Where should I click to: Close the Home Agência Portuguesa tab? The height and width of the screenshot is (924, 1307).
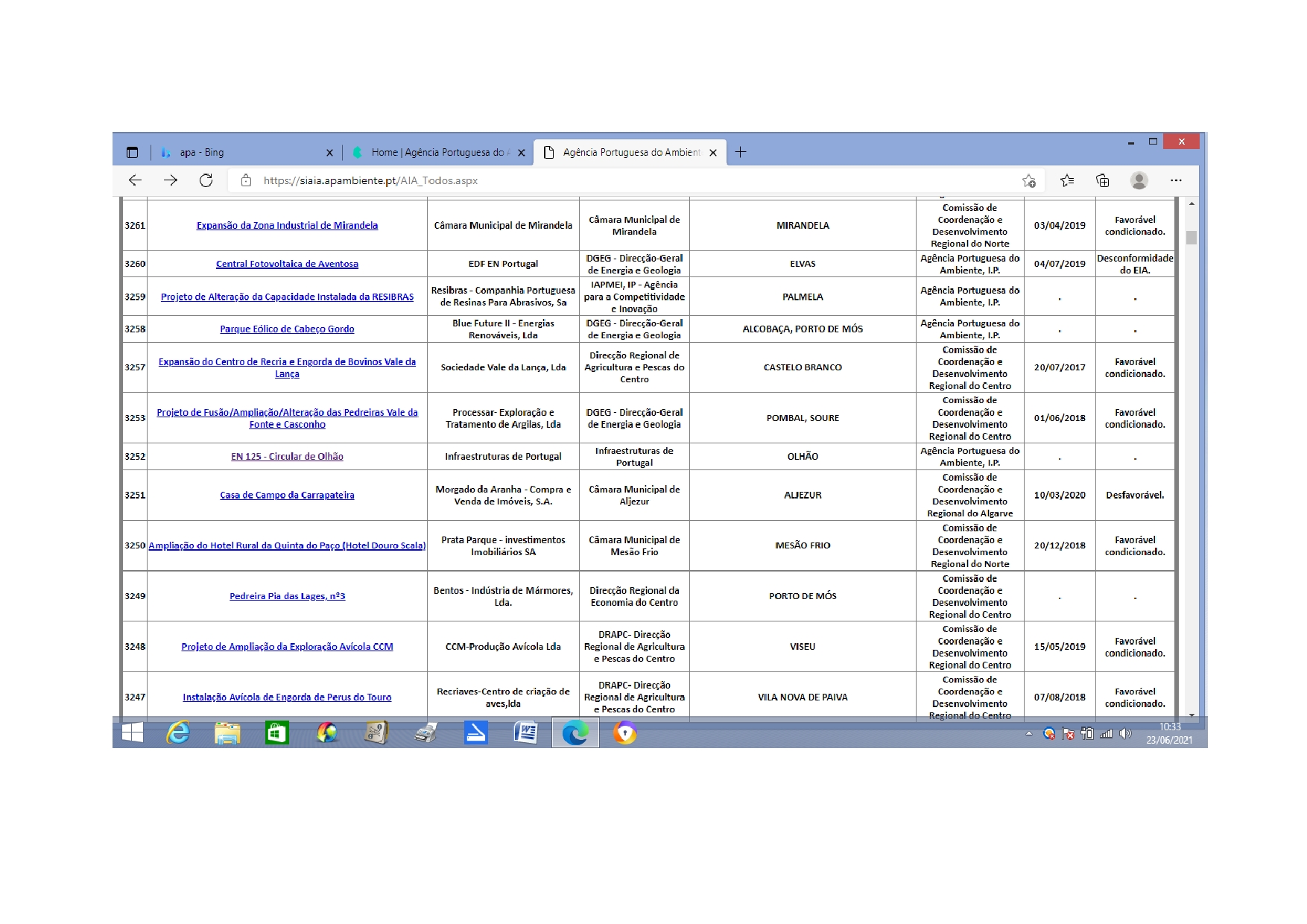[x=522, y=153]
